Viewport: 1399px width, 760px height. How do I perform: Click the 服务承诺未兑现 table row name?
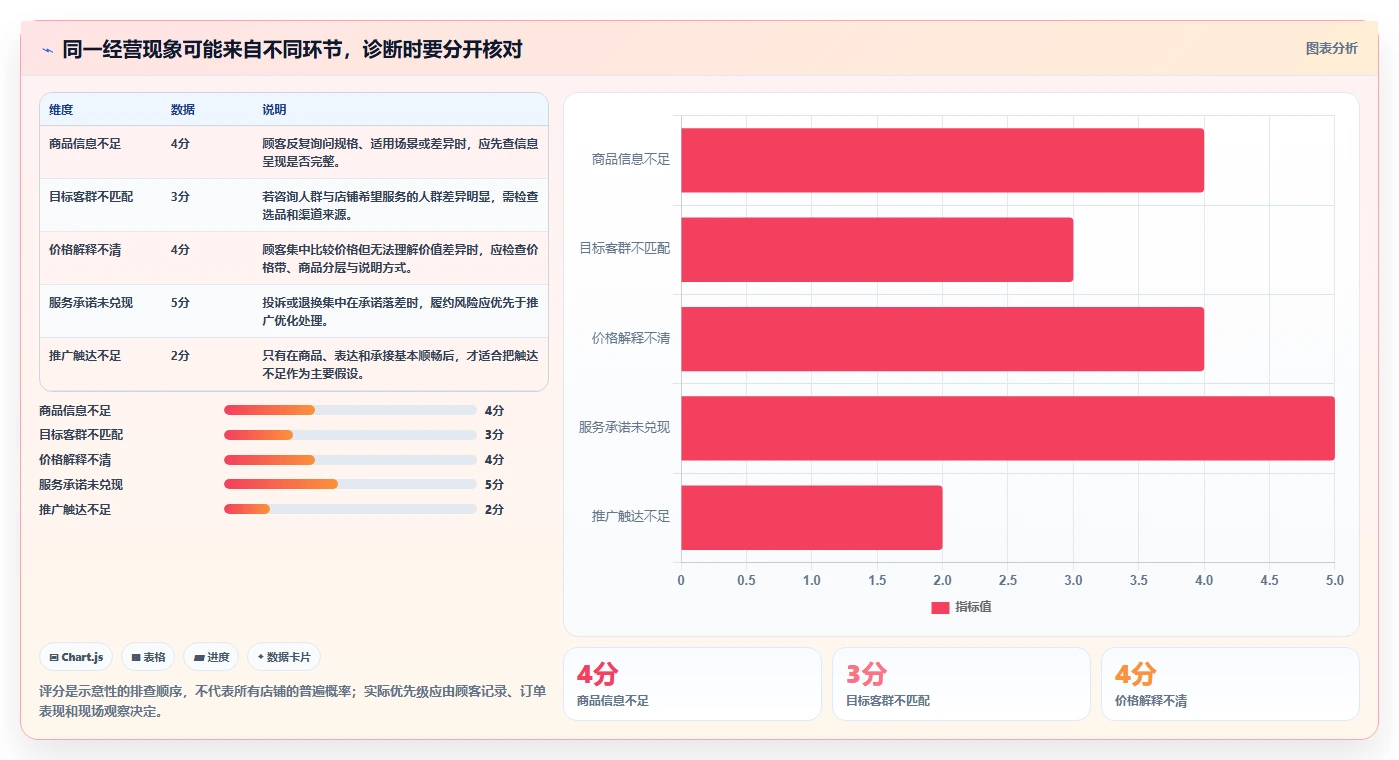coord(91,303)
